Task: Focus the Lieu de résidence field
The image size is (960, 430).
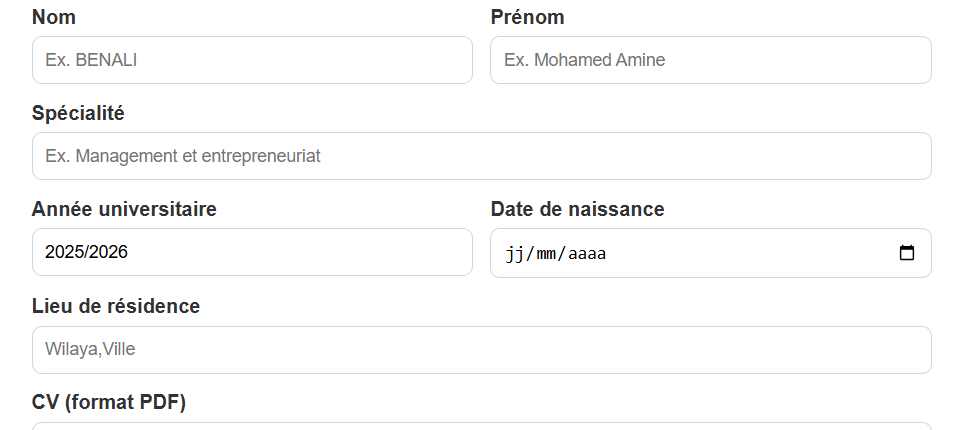Action: click(x=481, y=350)
